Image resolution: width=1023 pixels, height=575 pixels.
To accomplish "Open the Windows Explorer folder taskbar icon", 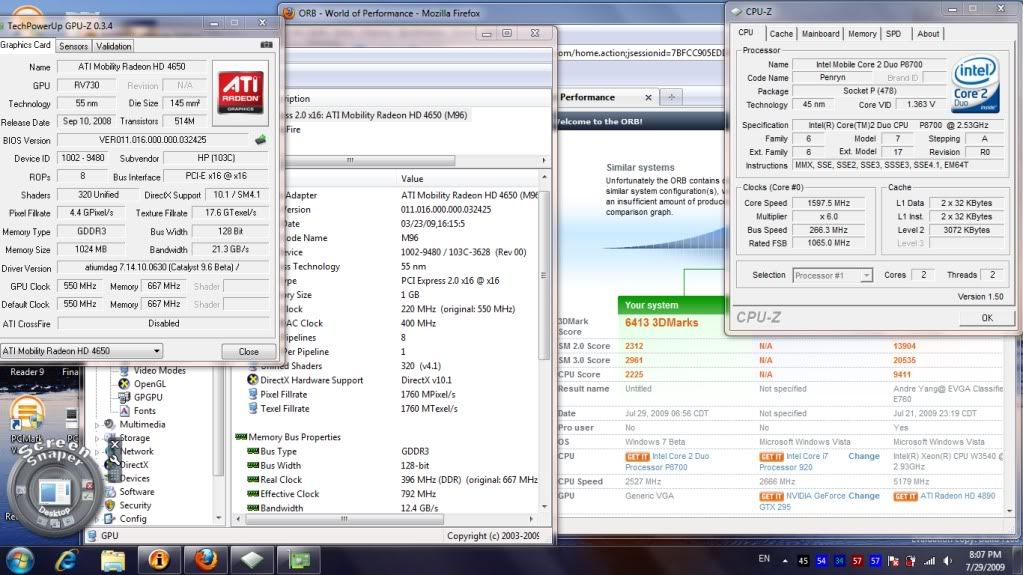I will [x=113, y=557].
